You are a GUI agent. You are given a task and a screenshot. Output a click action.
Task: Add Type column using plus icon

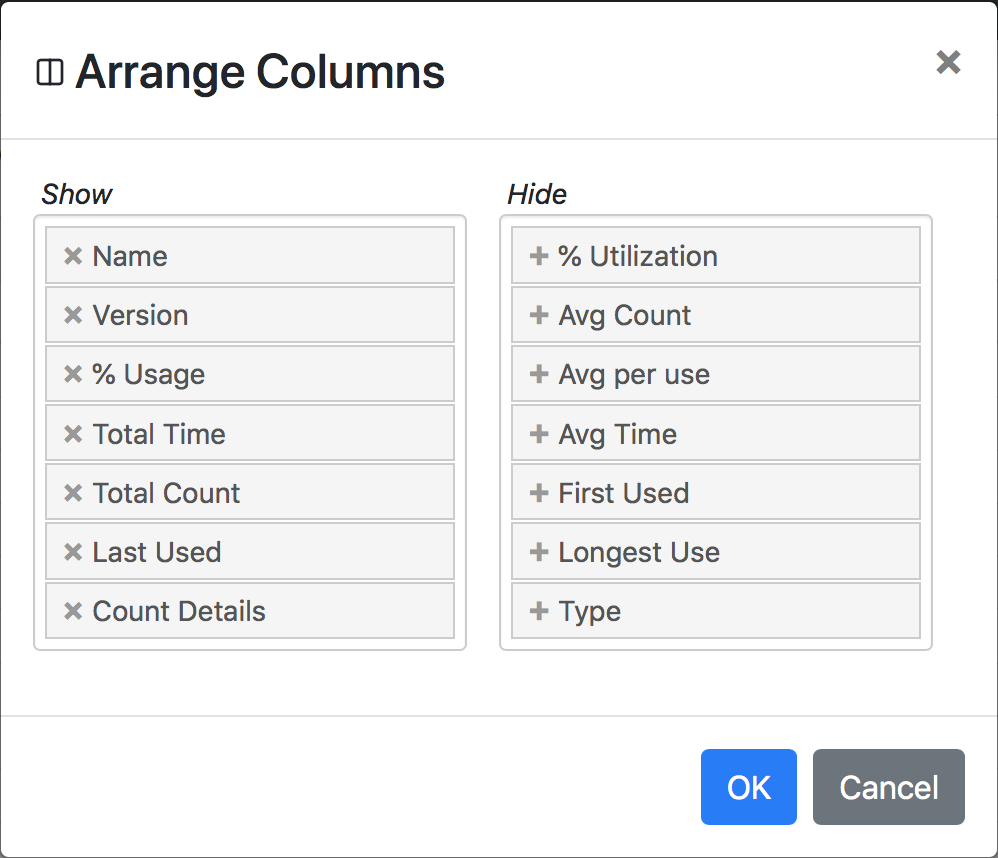point(539,611)
